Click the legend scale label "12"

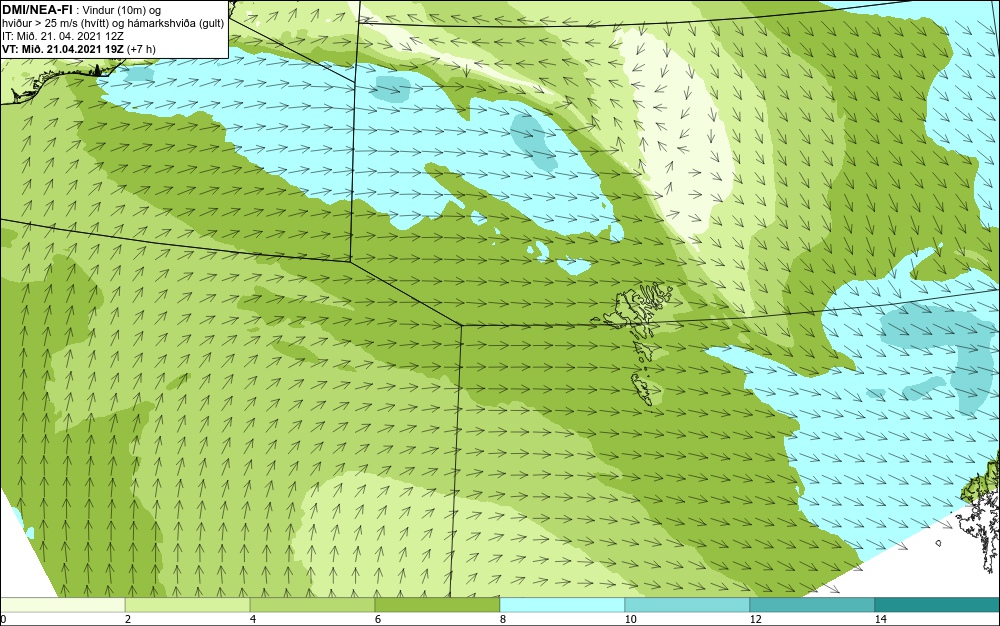pyautogui.click(x=755, y=620)
